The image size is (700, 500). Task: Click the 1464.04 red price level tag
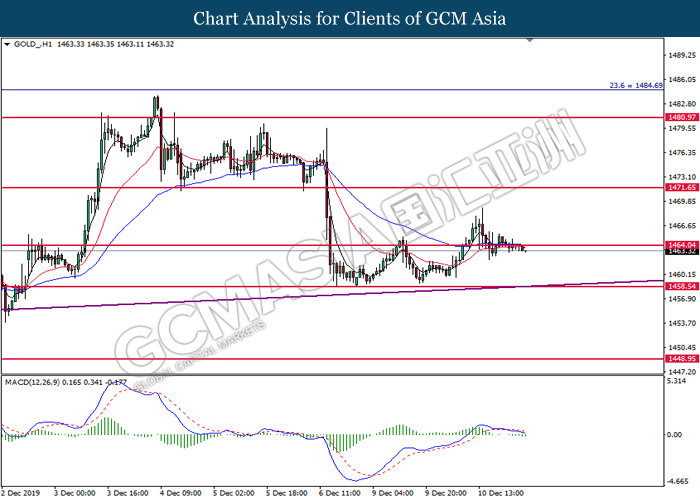point(681,245)
